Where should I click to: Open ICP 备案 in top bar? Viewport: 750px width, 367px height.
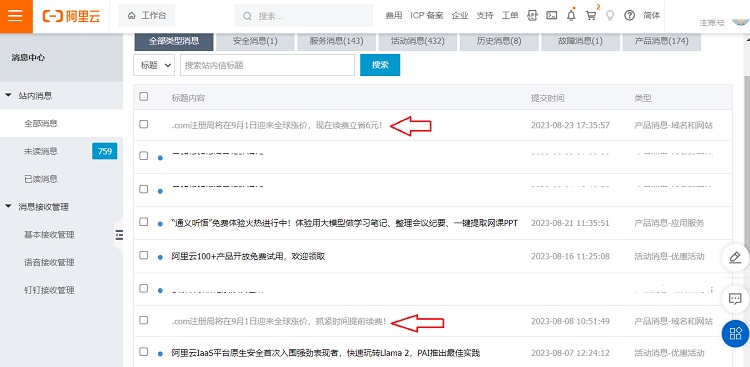click(427, 15)
